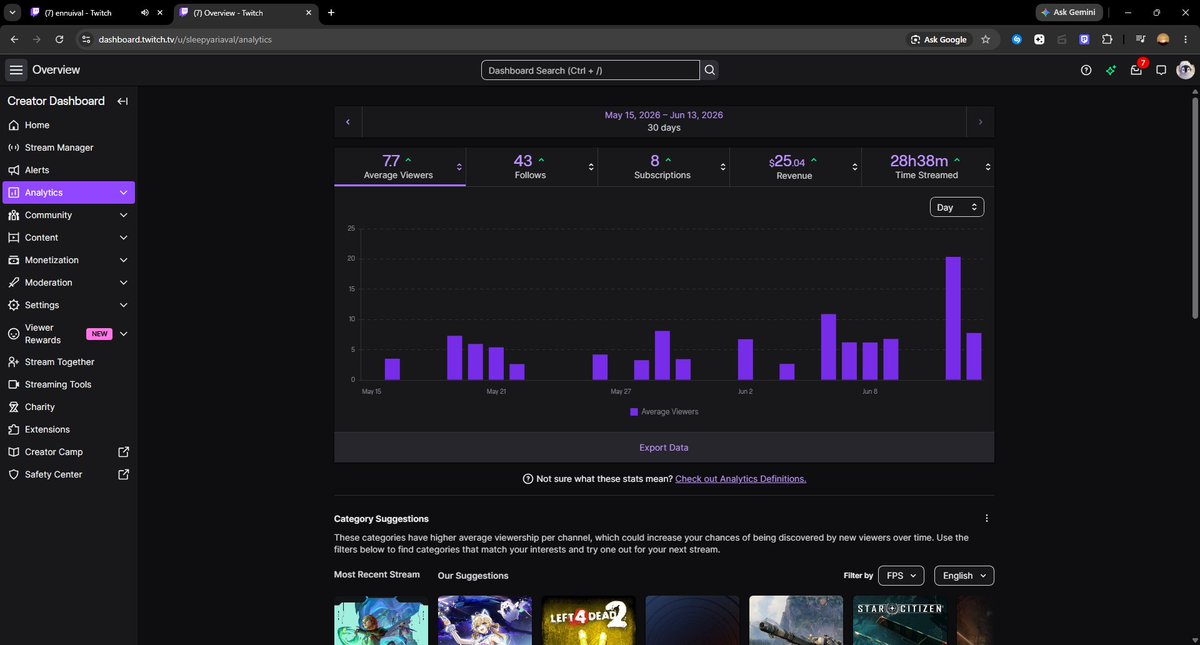Open the Analytics Definitions link
This screenshot has height=645, width=1200.
tap(740, 479)
